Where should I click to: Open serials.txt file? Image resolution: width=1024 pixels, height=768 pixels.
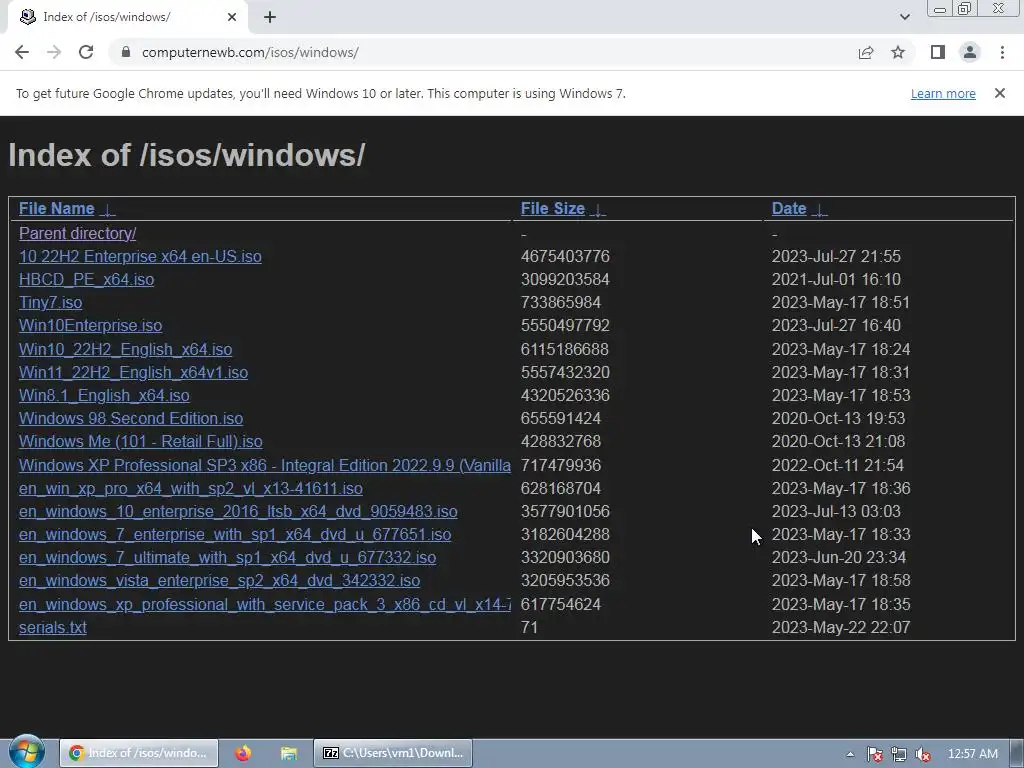click(52, 627)
